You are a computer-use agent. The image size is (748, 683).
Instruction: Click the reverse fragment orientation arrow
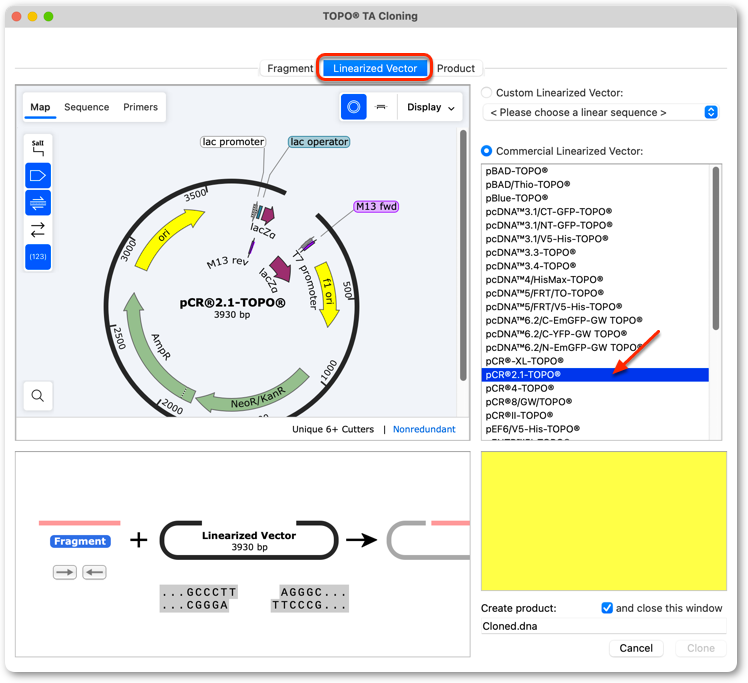coord(94,572)
